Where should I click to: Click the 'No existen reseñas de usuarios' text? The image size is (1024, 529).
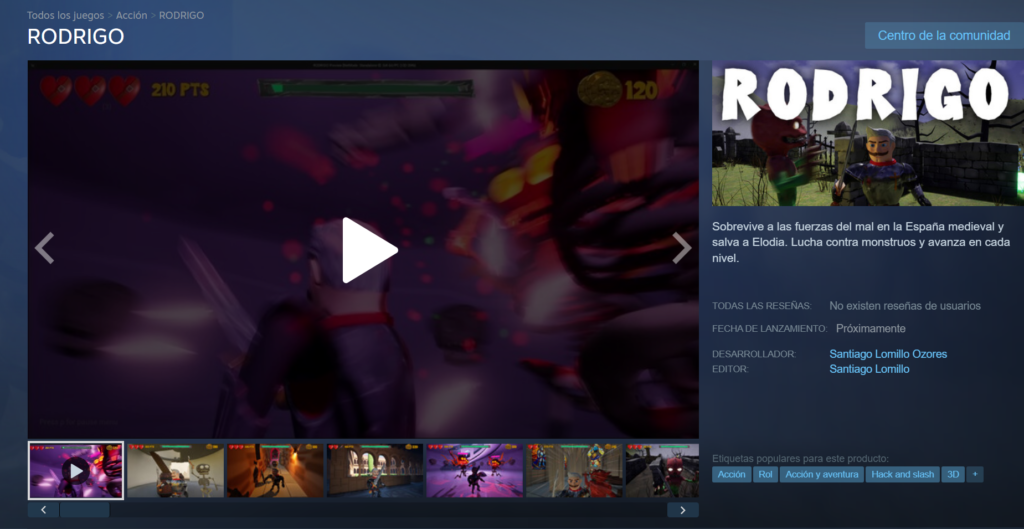(905, 306)
